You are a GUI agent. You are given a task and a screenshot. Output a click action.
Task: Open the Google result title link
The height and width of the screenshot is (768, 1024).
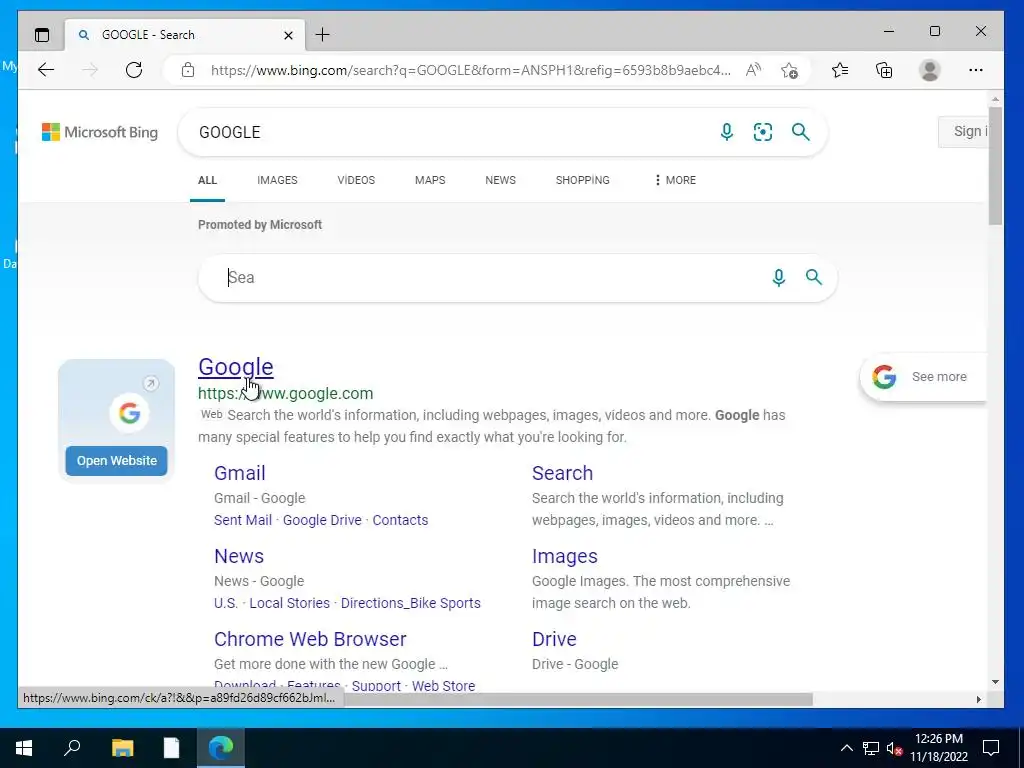tap(236, 367)
